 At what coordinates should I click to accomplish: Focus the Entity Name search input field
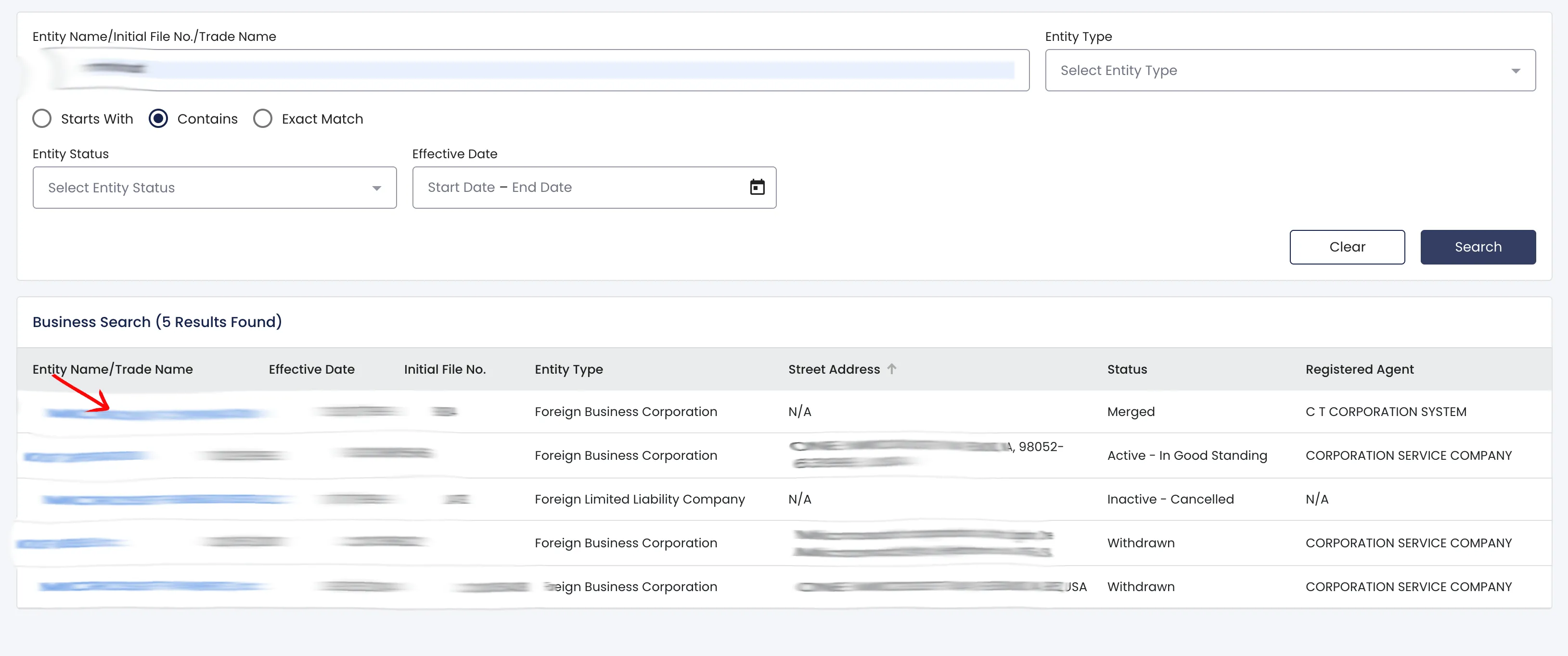tap(531, 71)
